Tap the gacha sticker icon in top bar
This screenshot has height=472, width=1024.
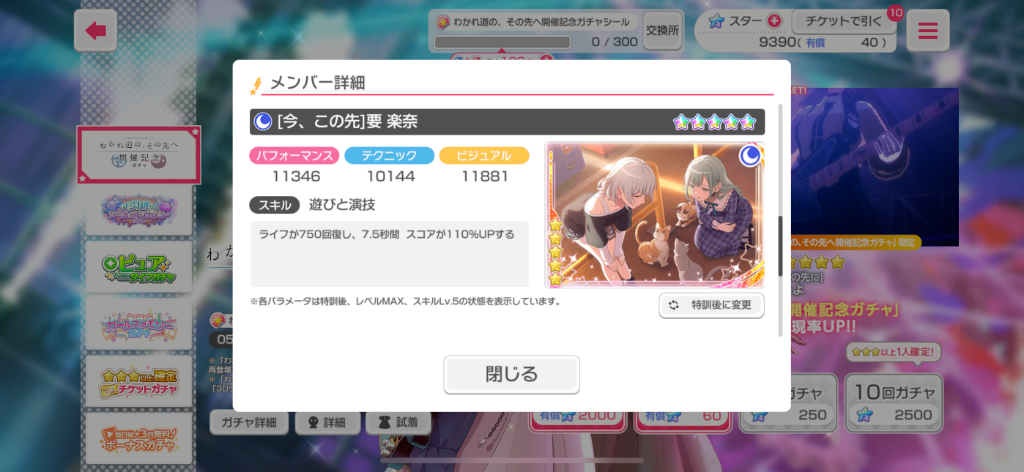(442, 22)
